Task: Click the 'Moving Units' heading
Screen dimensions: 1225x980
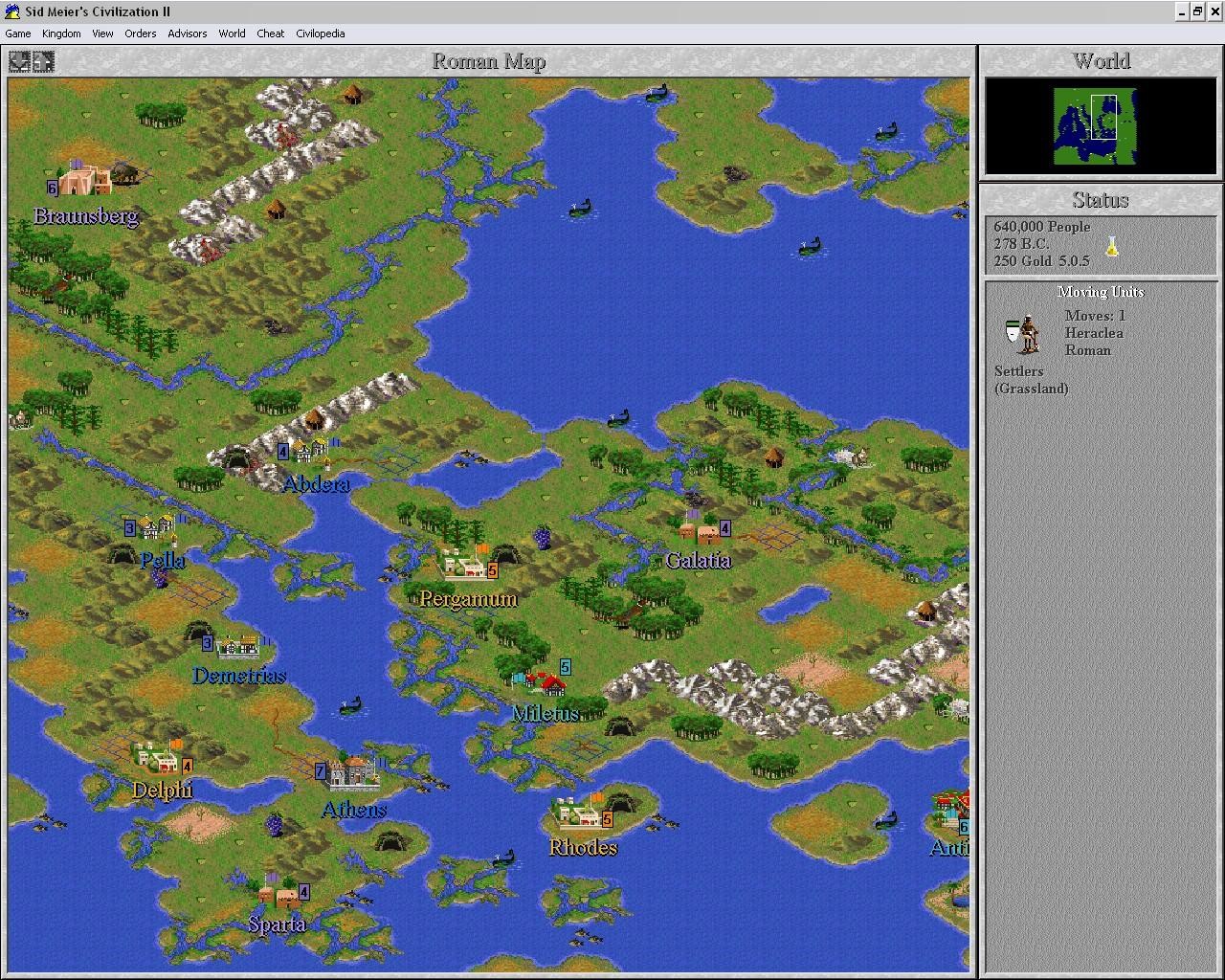Action: point(1101,292)
